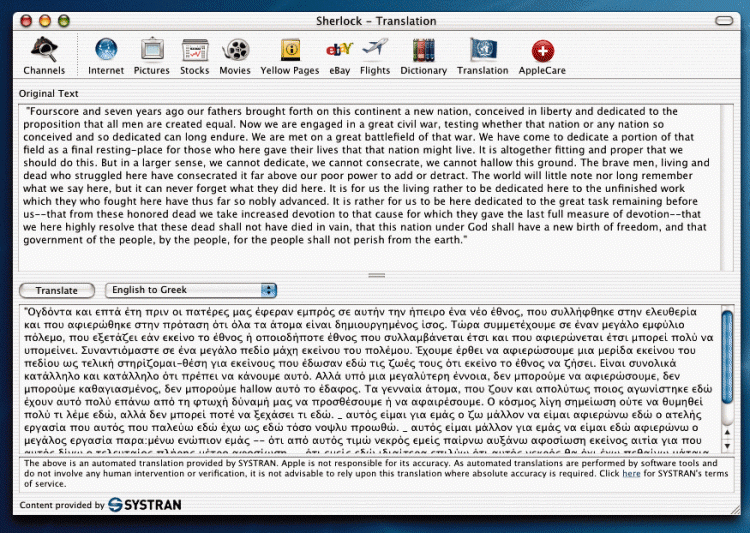This screenshot has height=533, width=750.
Task: Click the window resize grip corner
Action: pos(735,510)
